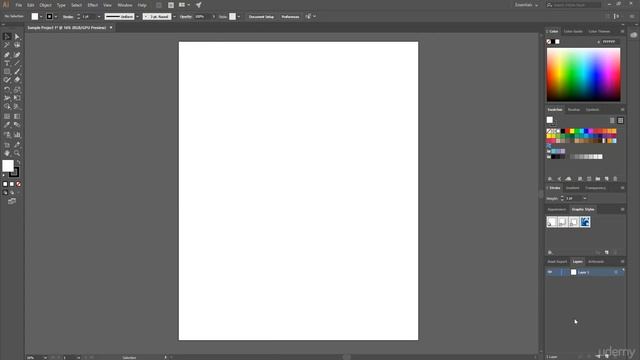Swap fill and stroke colors
This screenshot has height=360, width=640.
click(18, 162)
